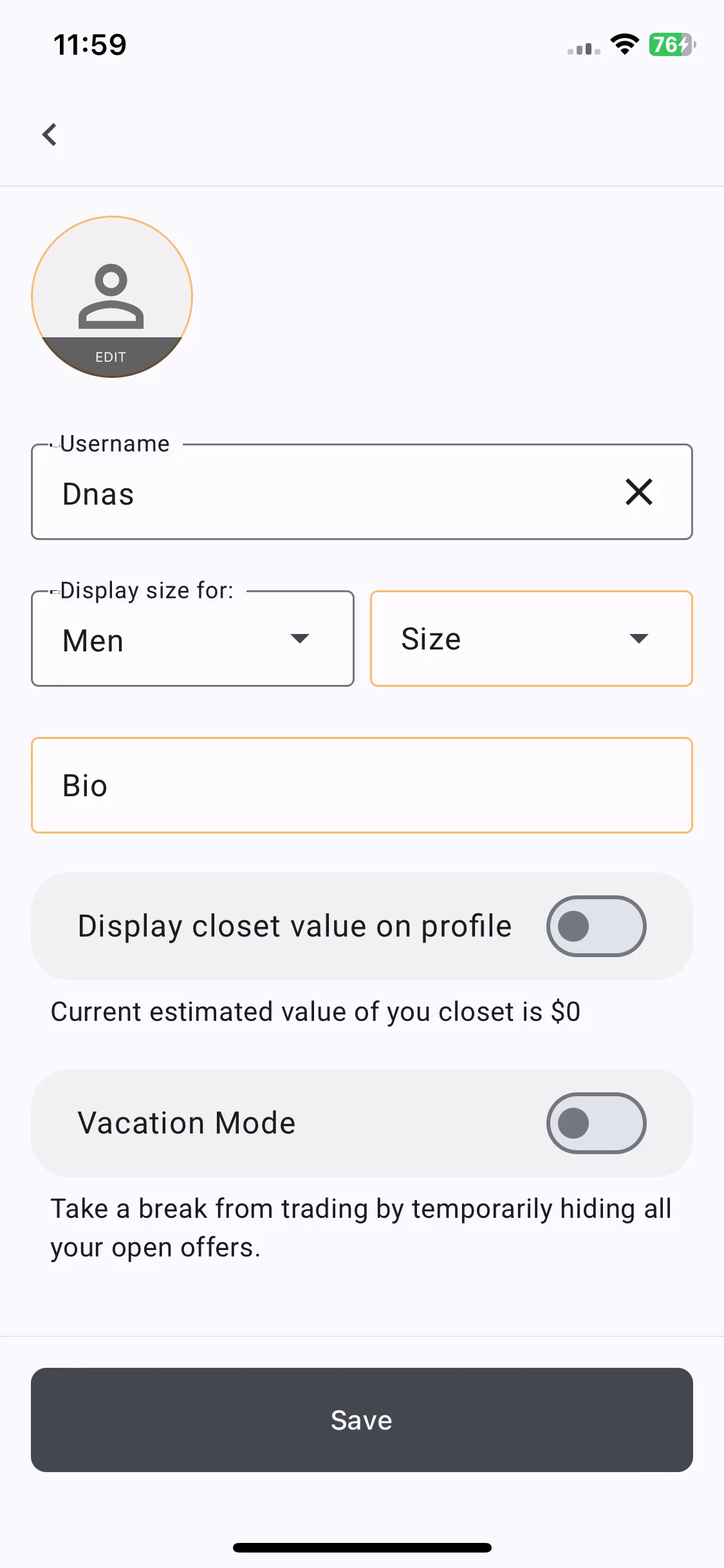Tap the battery indicator icon
This screenshot has height=1568, width=724.
(x=672, y=44)
